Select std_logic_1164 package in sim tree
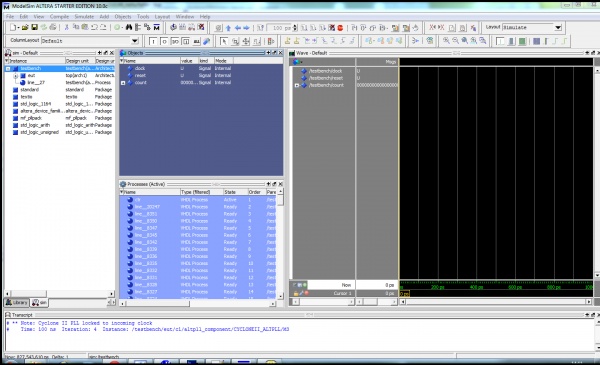The image size is (600, 365). [35, 104]
